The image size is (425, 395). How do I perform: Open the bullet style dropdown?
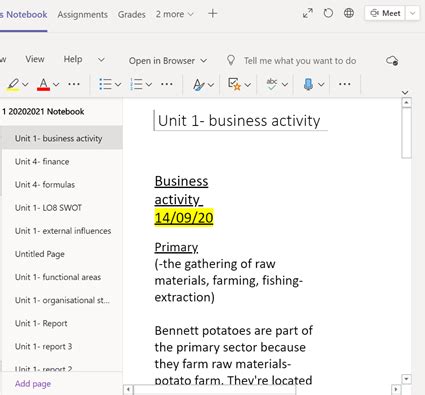coord(118,85)
